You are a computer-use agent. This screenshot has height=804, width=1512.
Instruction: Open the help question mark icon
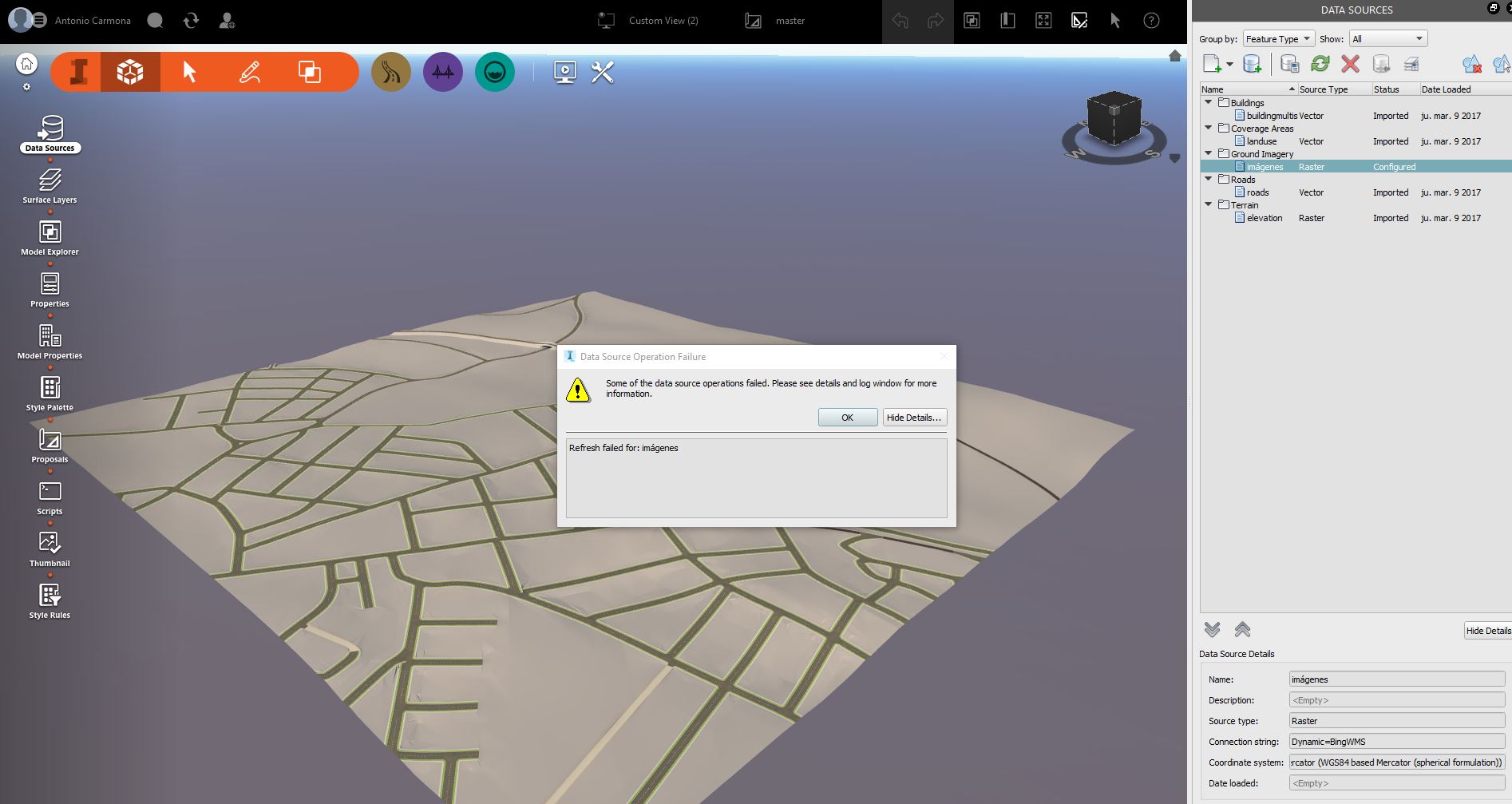tap(1151, 21)
